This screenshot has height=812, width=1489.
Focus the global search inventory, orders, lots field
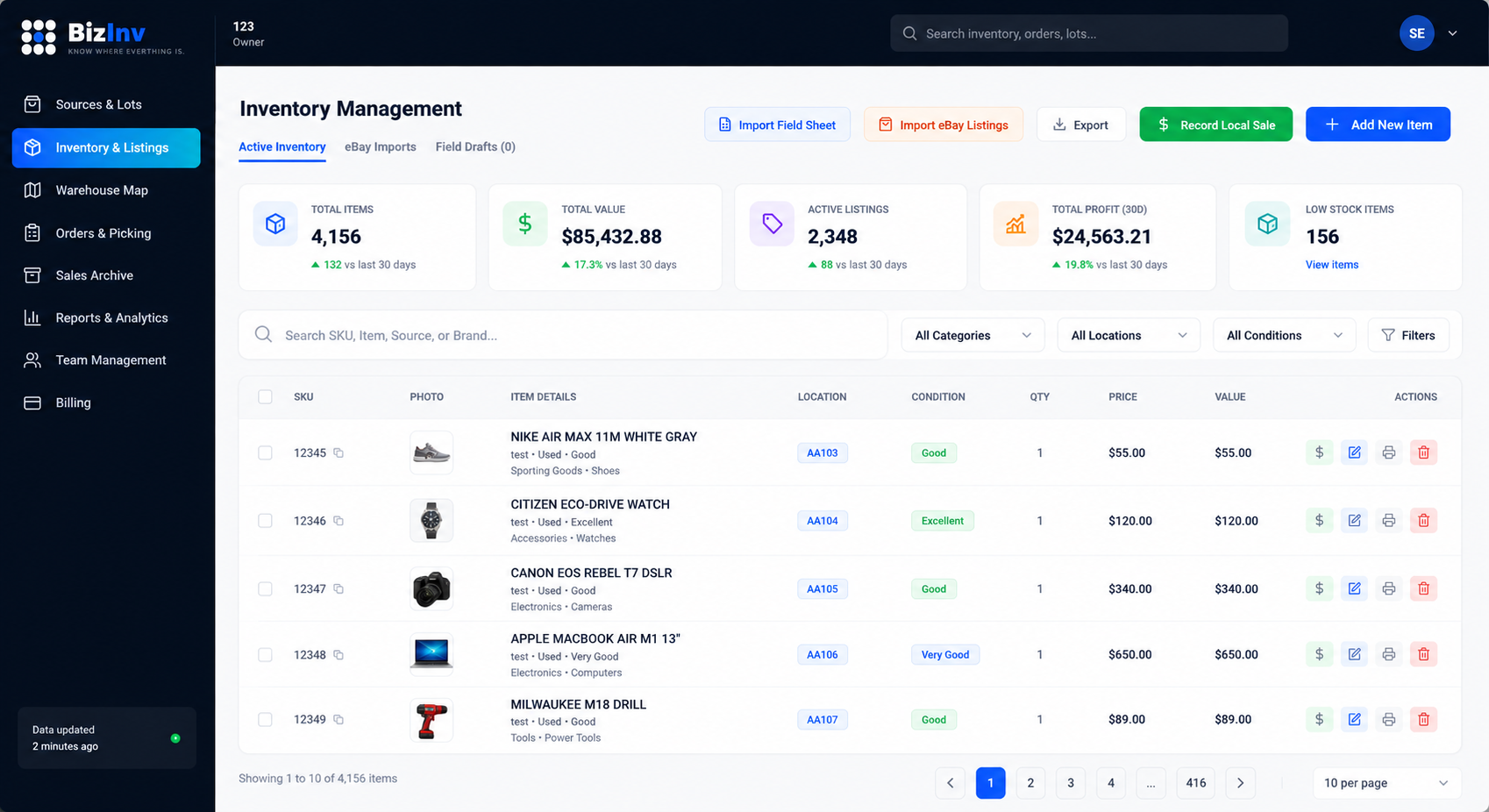point(1089,33)
